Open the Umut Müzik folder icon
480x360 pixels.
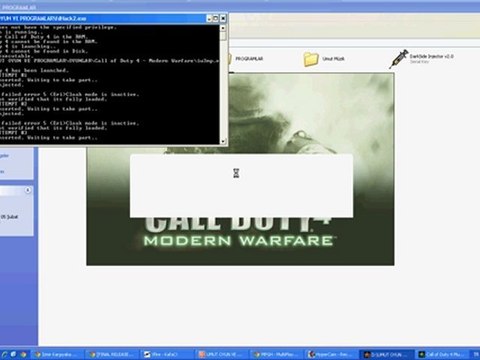[x=311, y=59]
